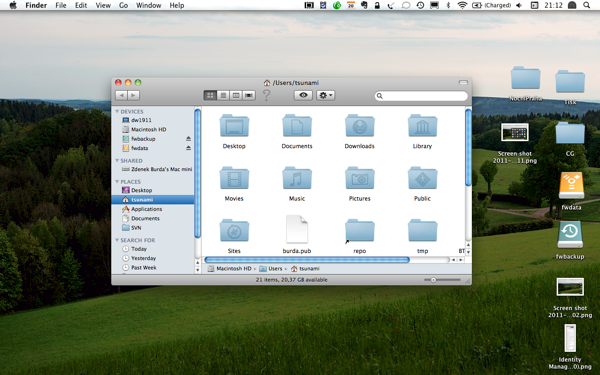Open the volume control in menu bar
This screenshot has width=600, height=375.
tap(519, 5)
